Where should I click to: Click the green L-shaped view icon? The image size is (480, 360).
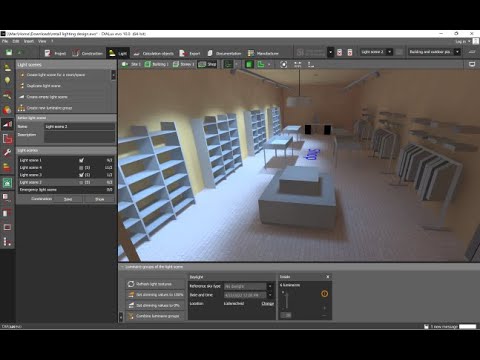tap(261, 64)
